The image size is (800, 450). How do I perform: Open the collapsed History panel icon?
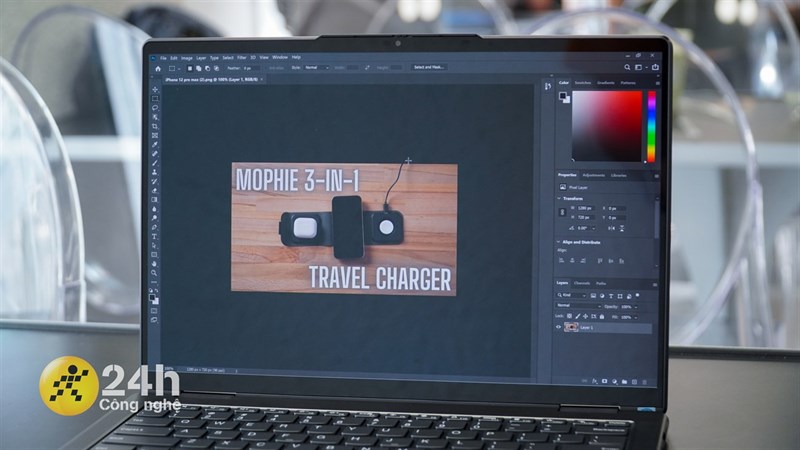[547, 86]
